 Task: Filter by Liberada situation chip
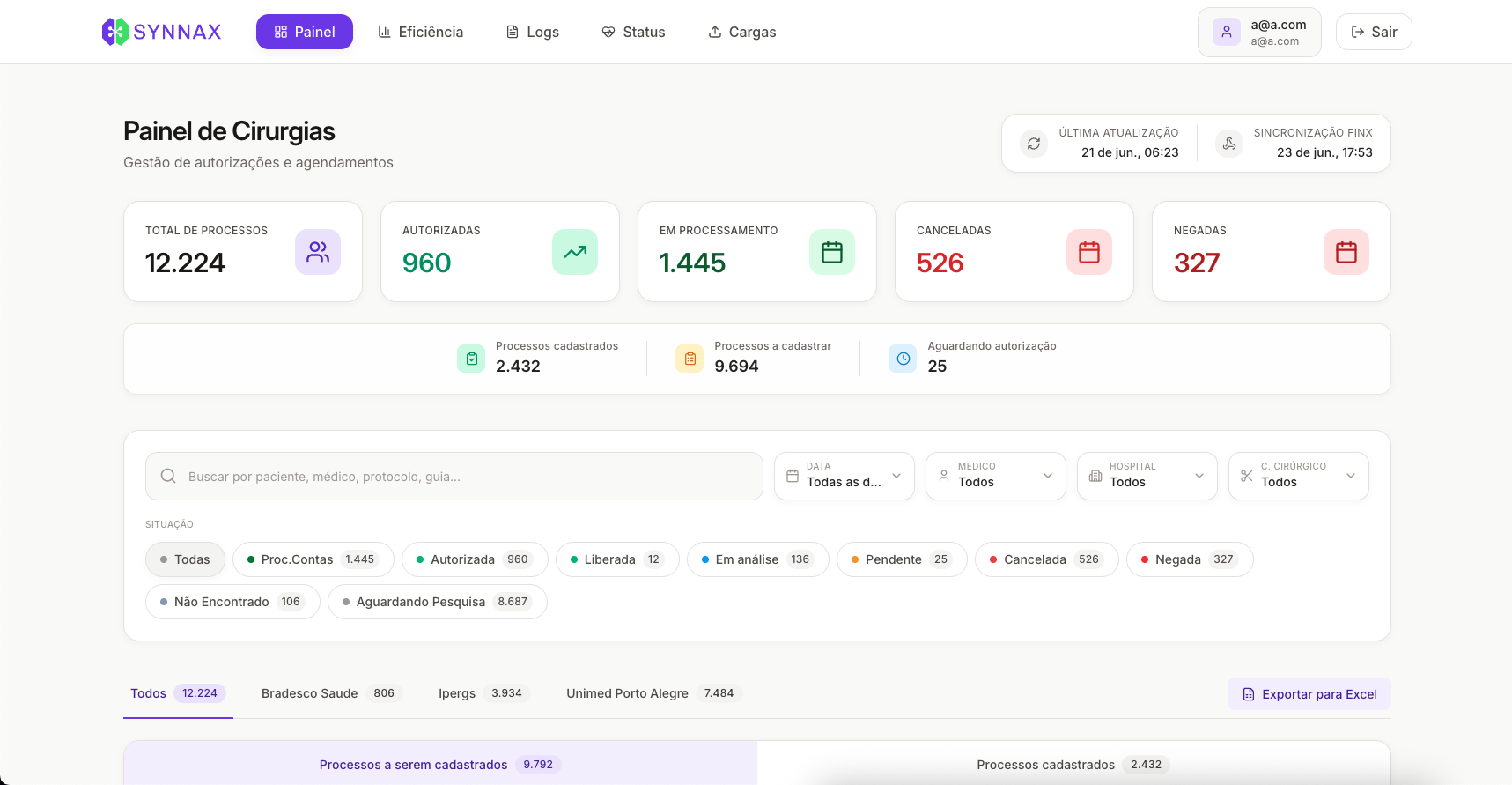coord(617,559)
